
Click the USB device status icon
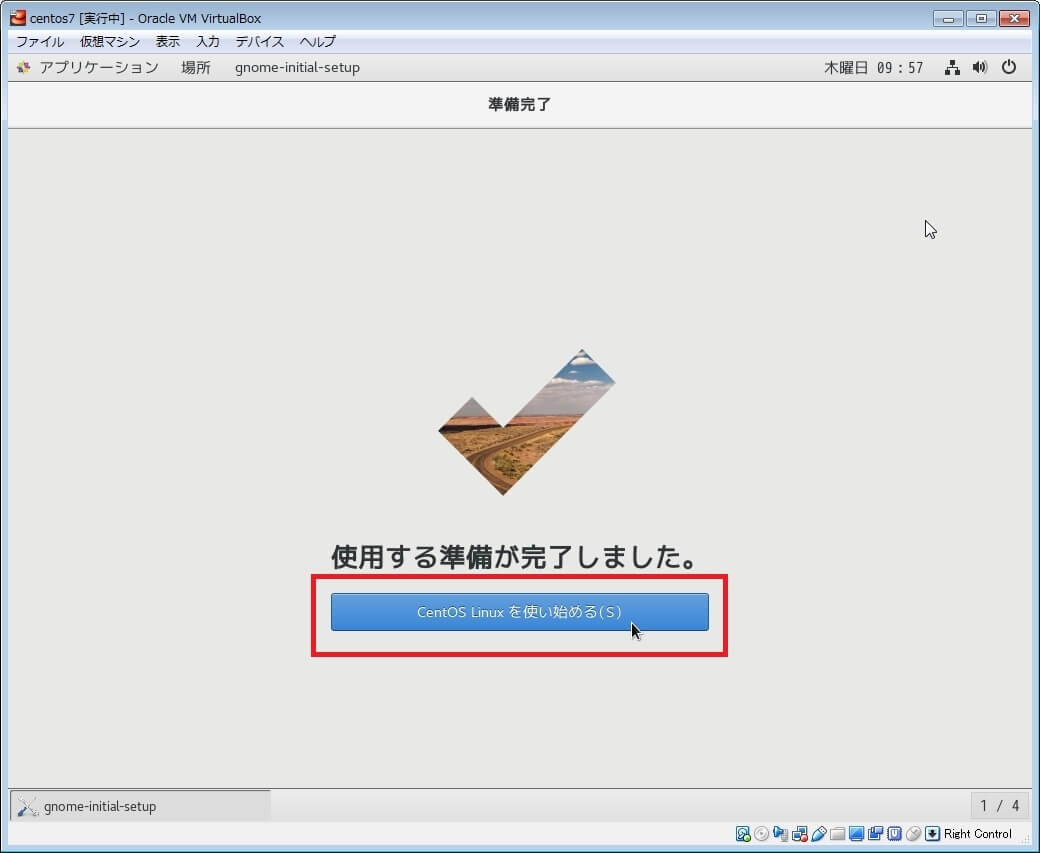[x=819, y=834]
